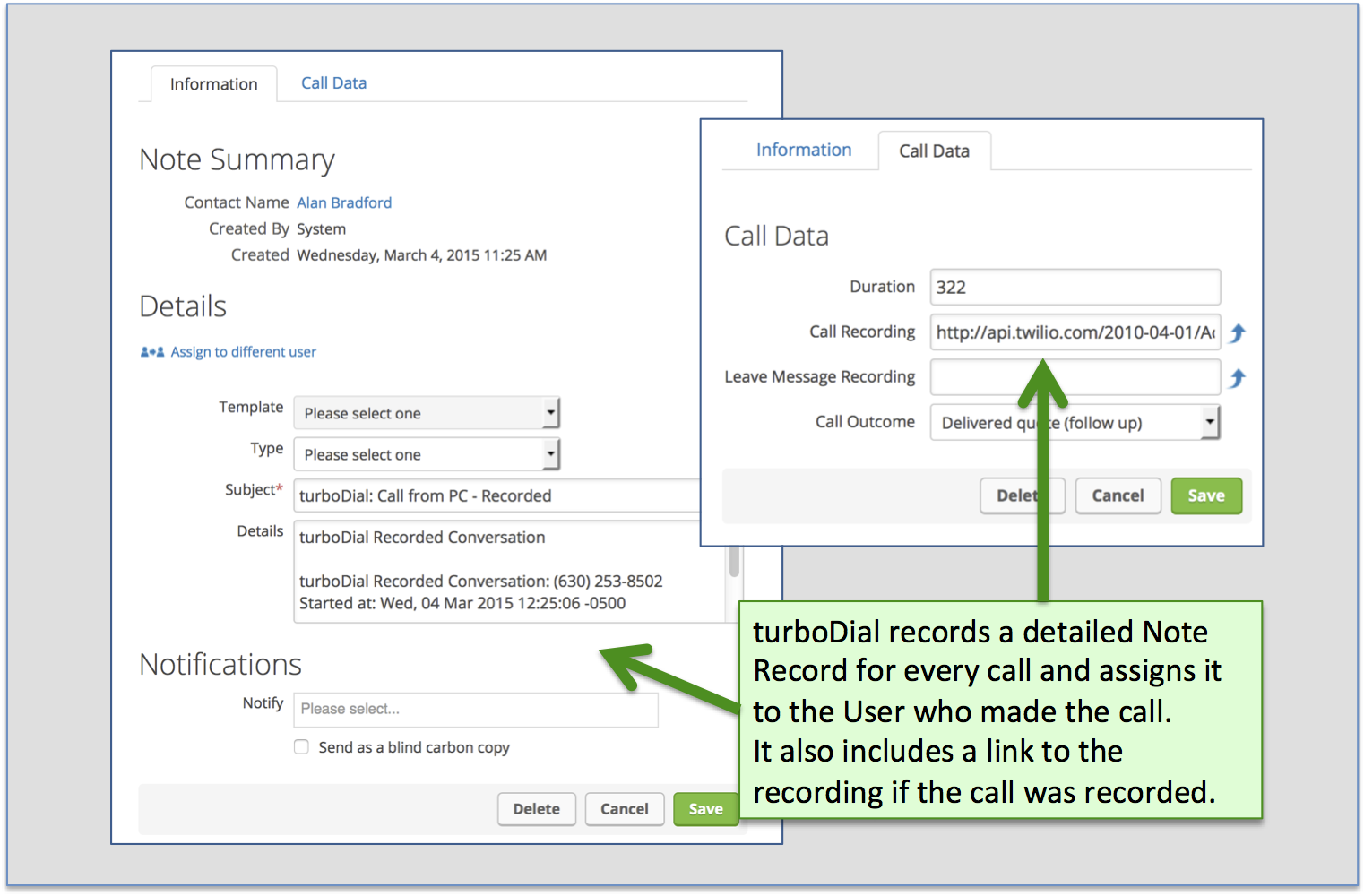The width and height of the screenshot is (1364, 896).
Task: Click the Notify Please select field
Action: 476,709
